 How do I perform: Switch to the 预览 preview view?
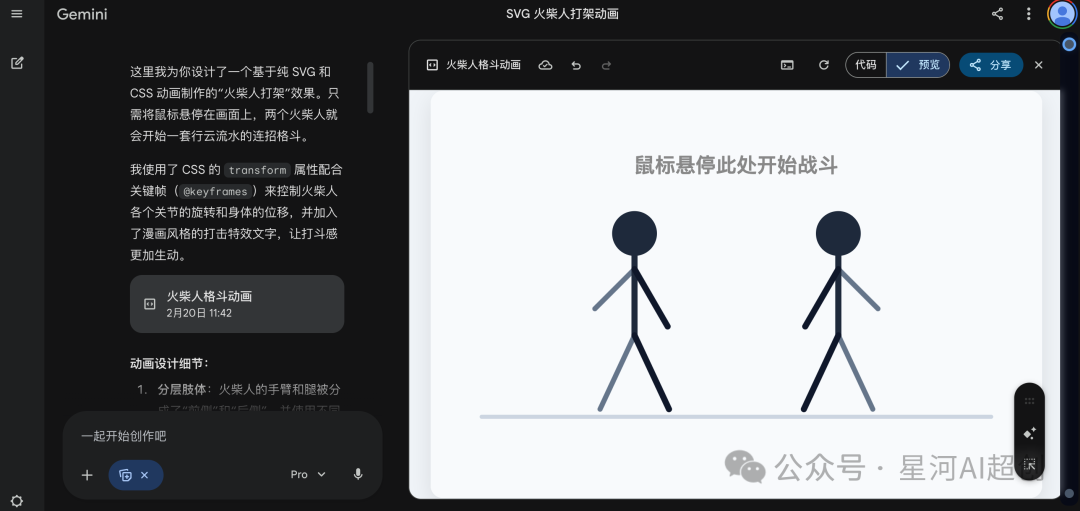click(x=919, y=65)
